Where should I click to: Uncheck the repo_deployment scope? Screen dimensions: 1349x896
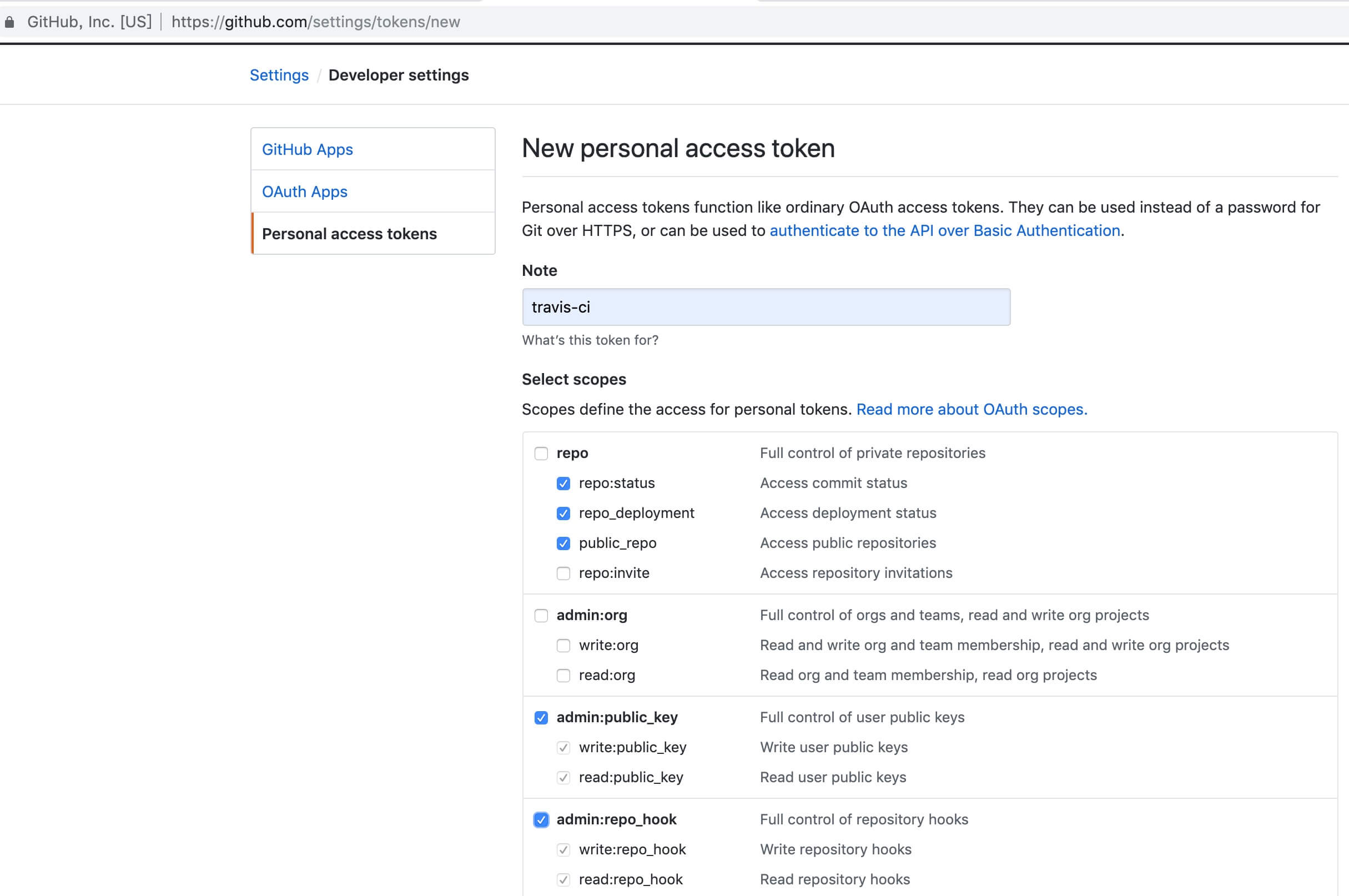click(563, 513)
